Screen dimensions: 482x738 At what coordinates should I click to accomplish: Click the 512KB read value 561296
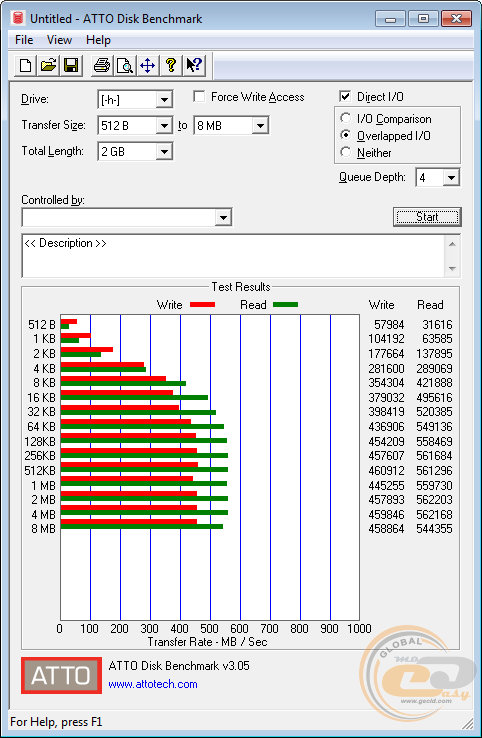[434, 471]
